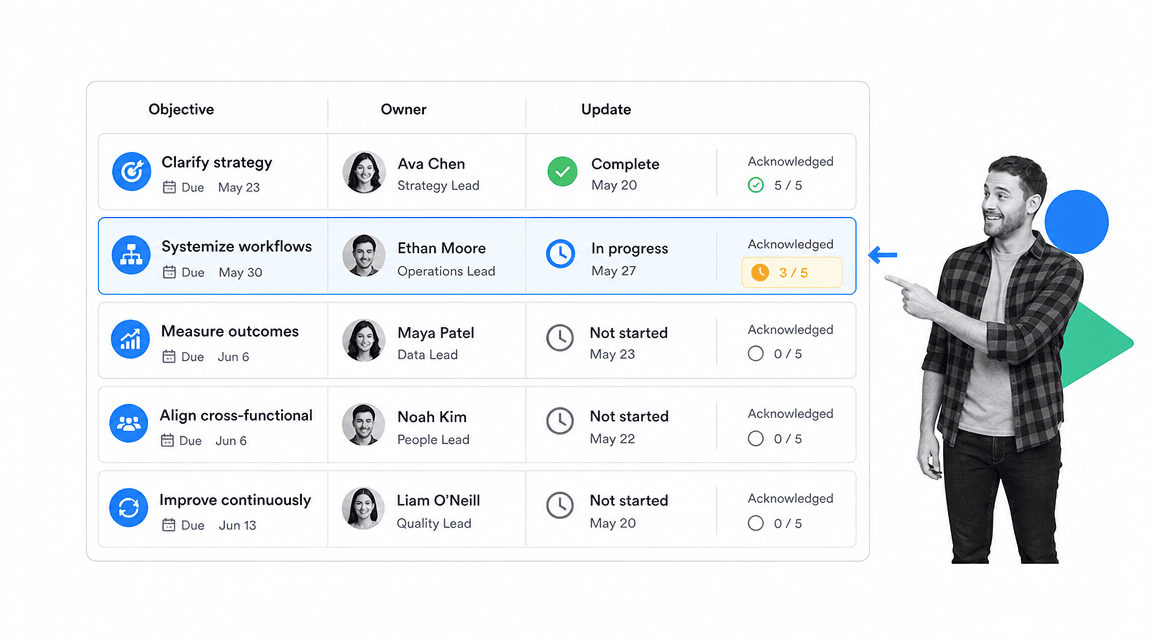Viewport: 1152px width, 640px height.
Task: Click the blue arrow pointing at the highlighted row
Action: [882, 255]
